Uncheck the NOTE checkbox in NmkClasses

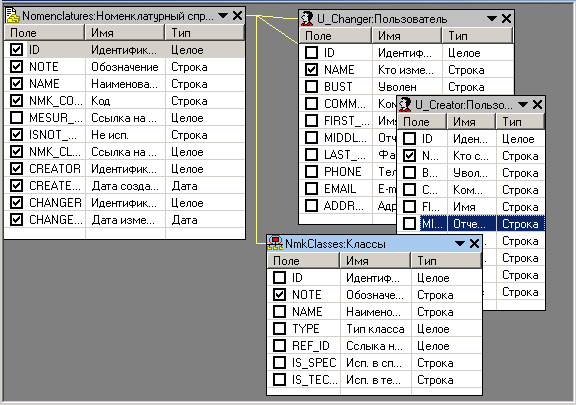(279, 294)
